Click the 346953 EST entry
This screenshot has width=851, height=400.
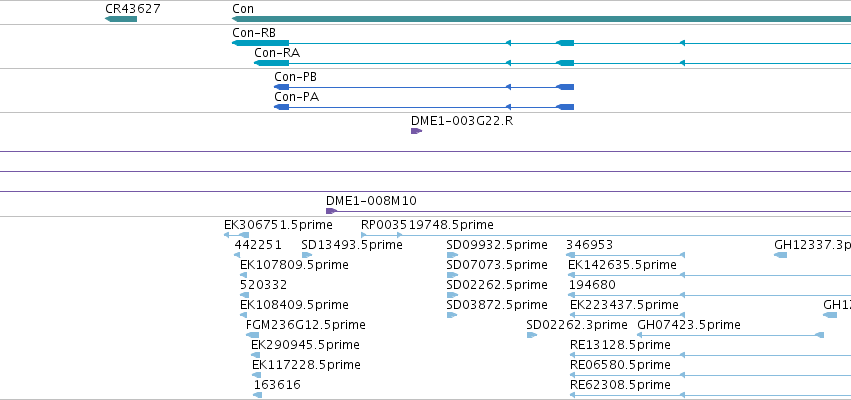[589, 245]
